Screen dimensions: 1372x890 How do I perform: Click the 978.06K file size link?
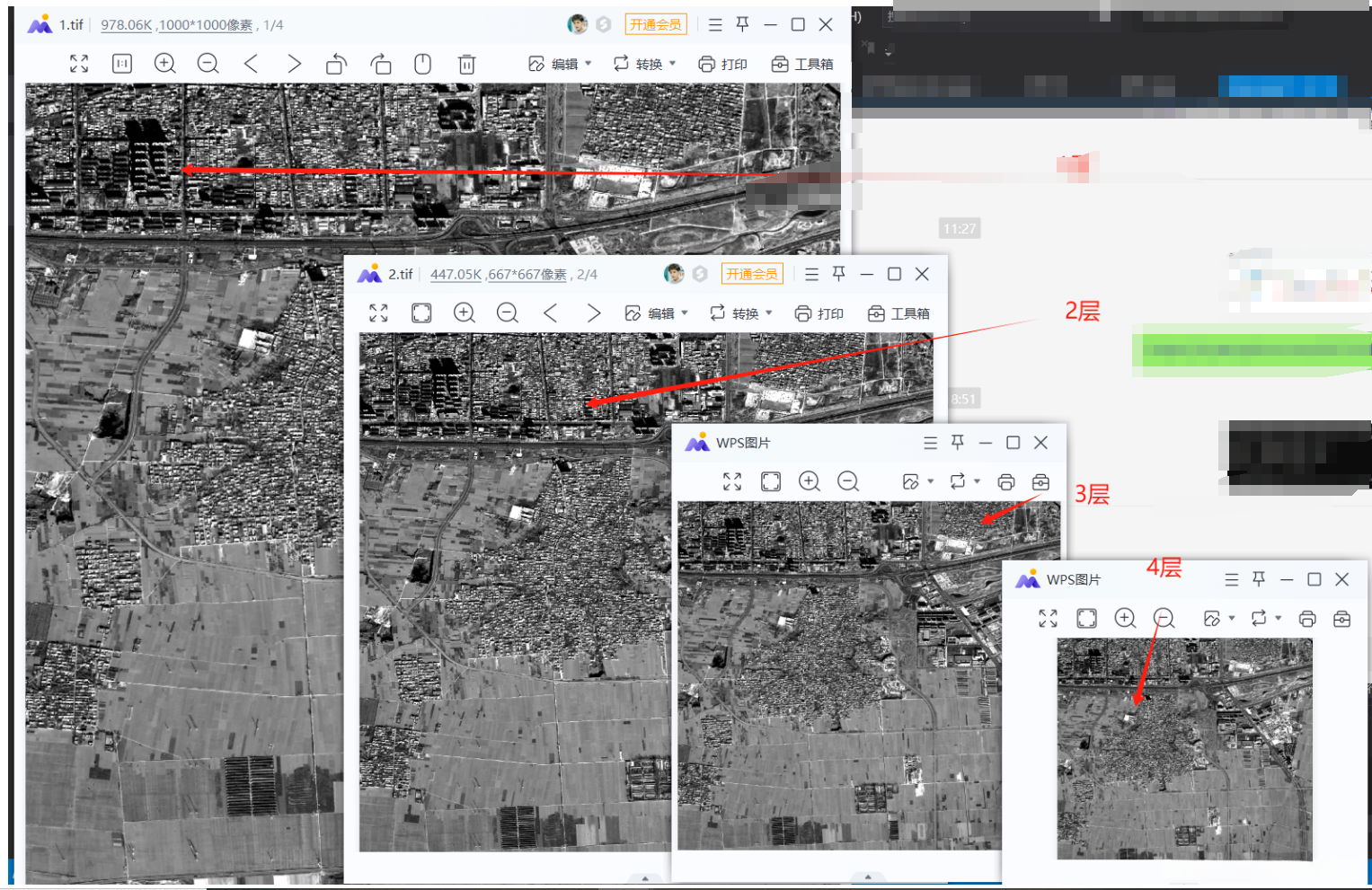pos(127,25)
